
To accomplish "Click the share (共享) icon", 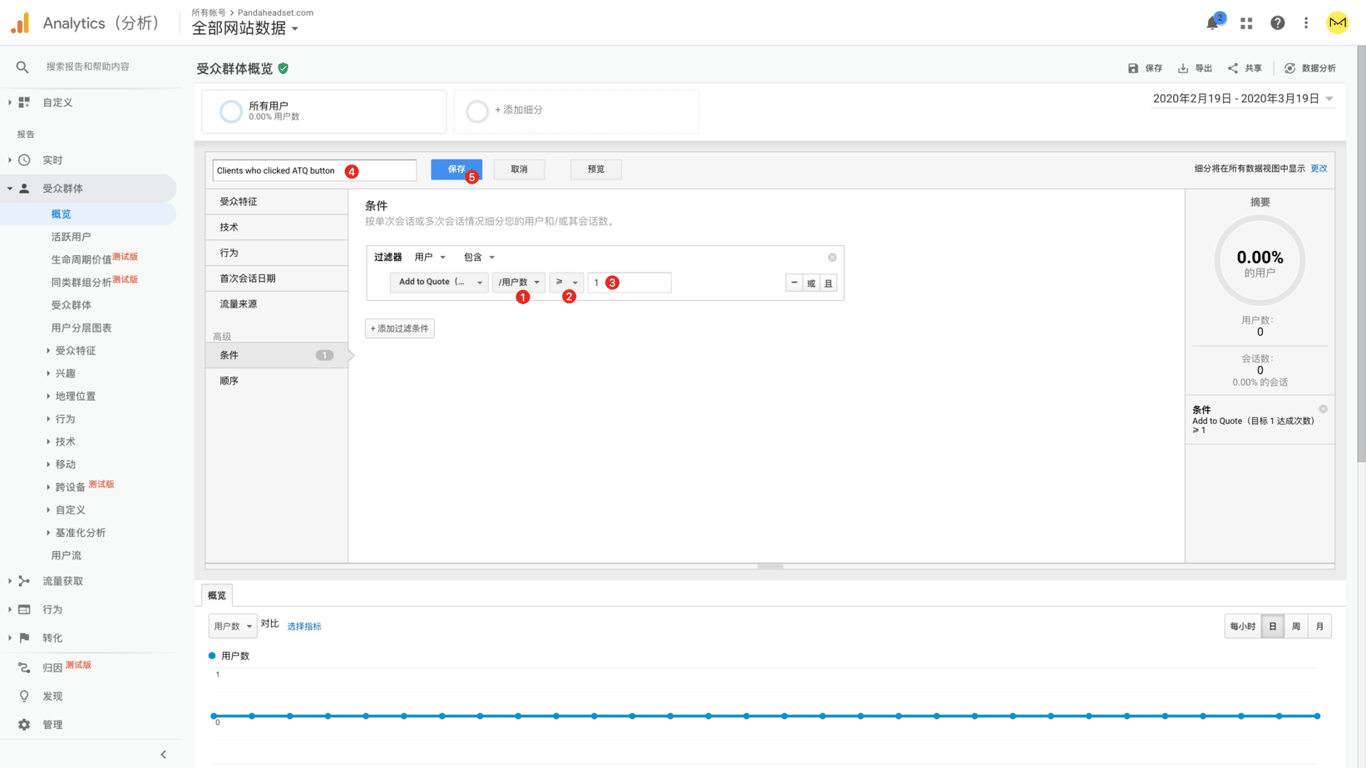I will tap(1233, 68).
